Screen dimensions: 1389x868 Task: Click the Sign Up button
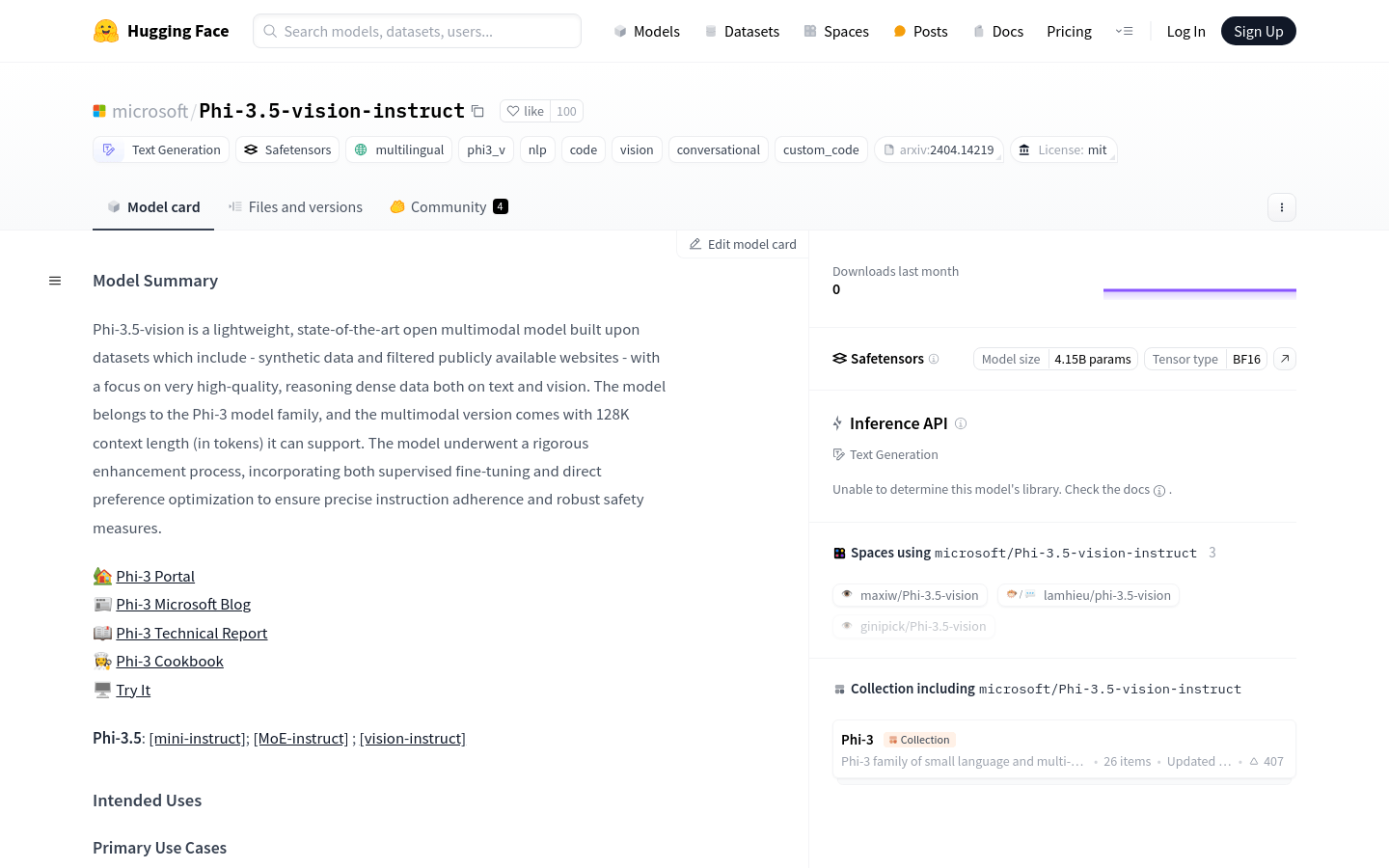pyautogui.click(x=1258, y=31)
